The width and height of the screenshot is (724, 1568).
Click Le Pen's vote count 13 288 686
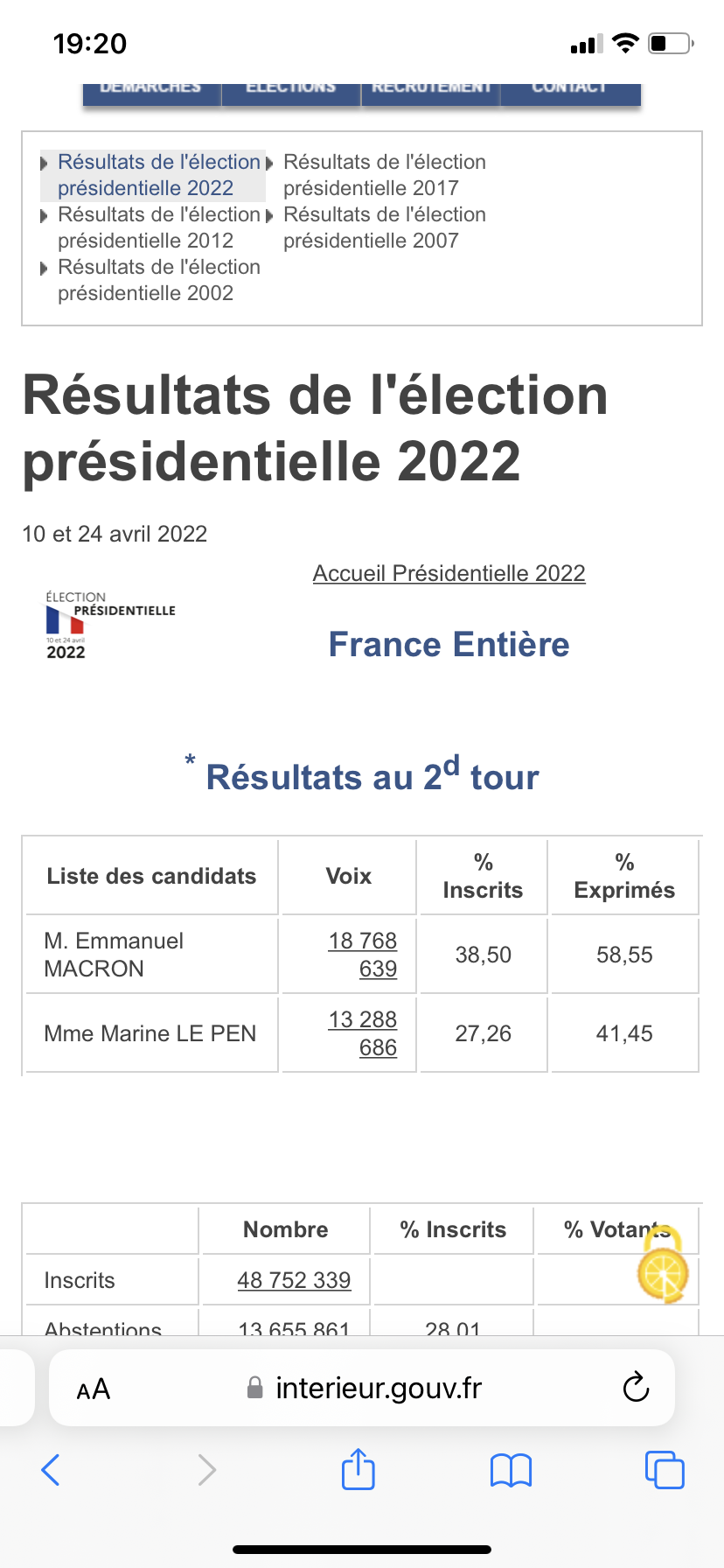(362, 1033)
